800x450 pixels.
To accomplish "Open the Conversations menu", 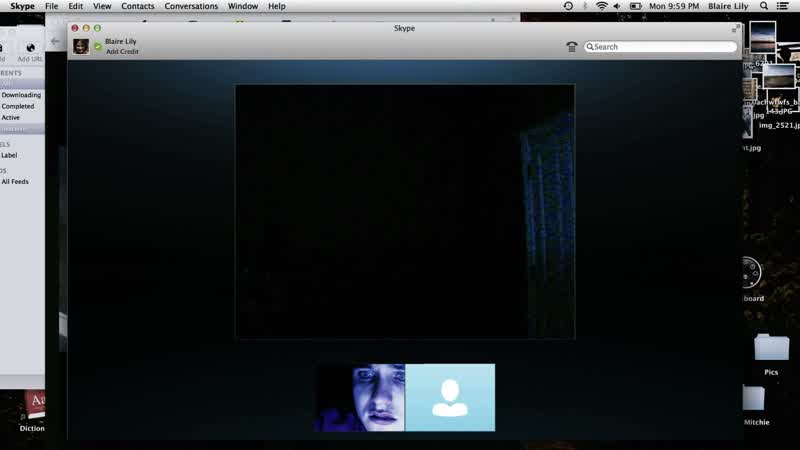I will 191,6.
